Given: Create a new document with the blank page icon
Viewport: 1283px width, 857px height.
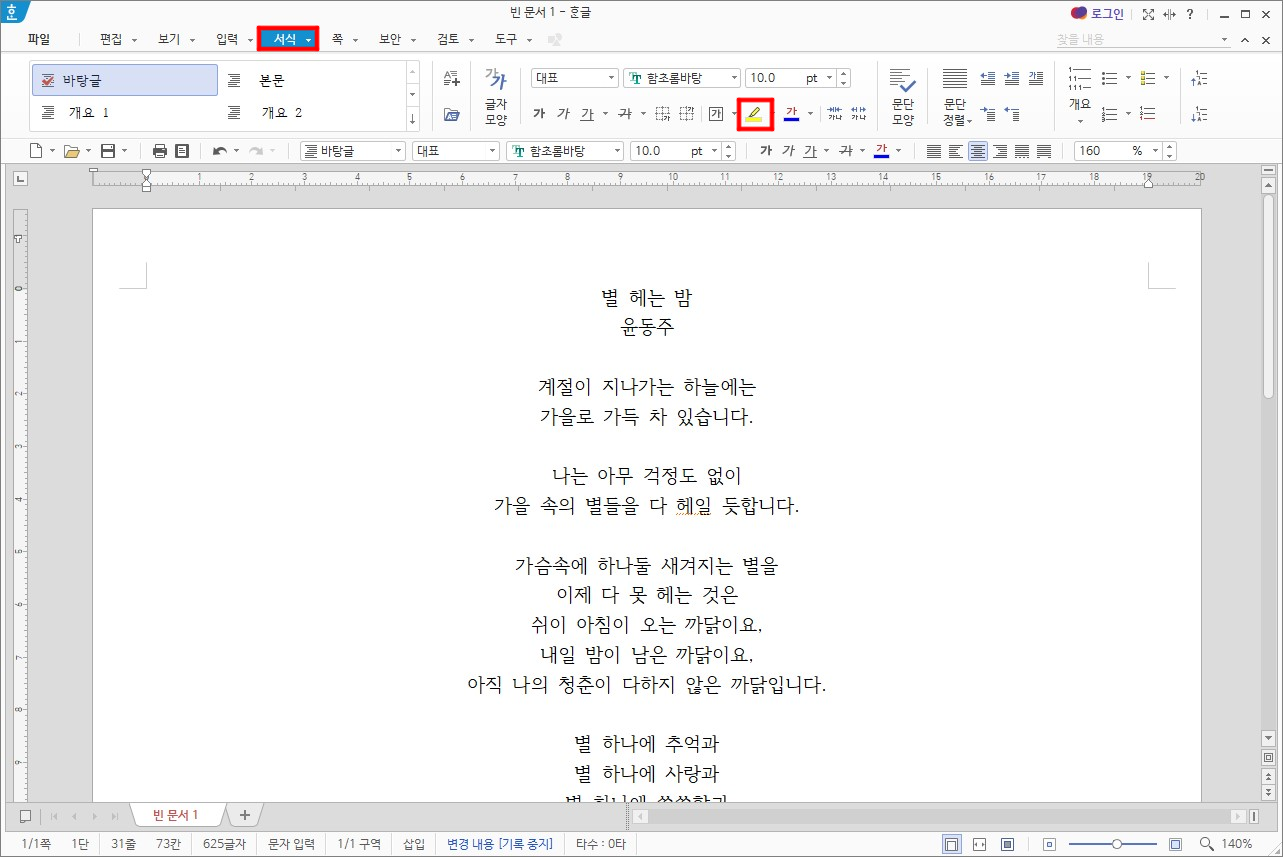Looking at the screenshot, I should tap(36, 151).
